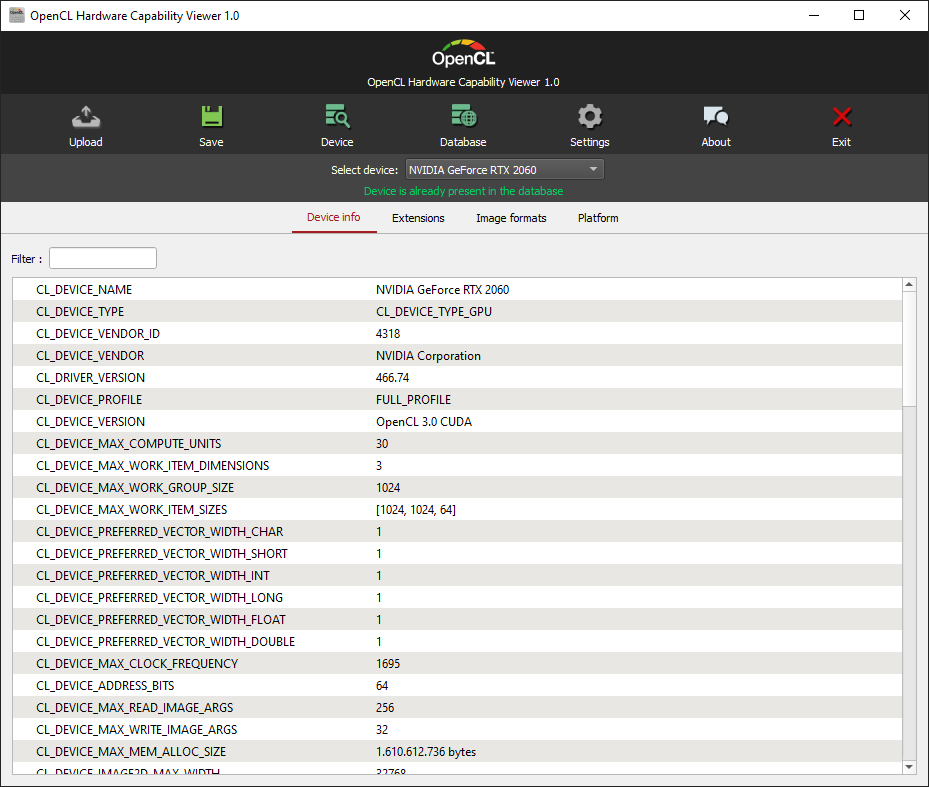The height and width of the screenshot is (787, 929).
Task: Switch to the Image formats tab
Action: (511, 218)
